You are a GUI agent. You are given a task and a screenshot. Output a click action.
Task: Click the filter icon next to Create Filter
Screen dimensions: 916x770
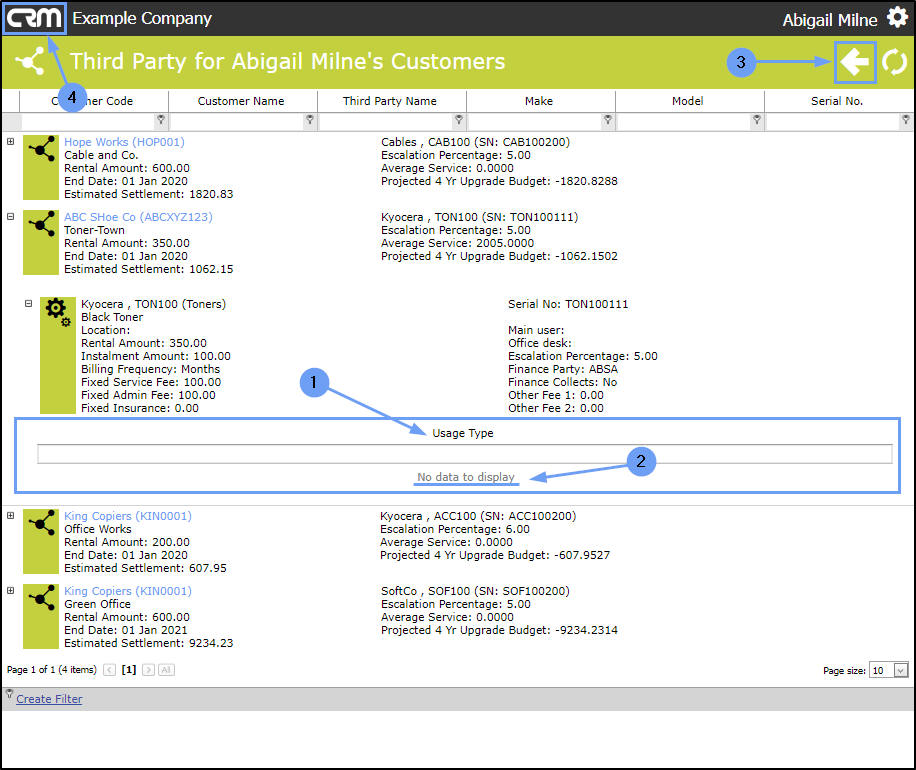tap(9, 694)
